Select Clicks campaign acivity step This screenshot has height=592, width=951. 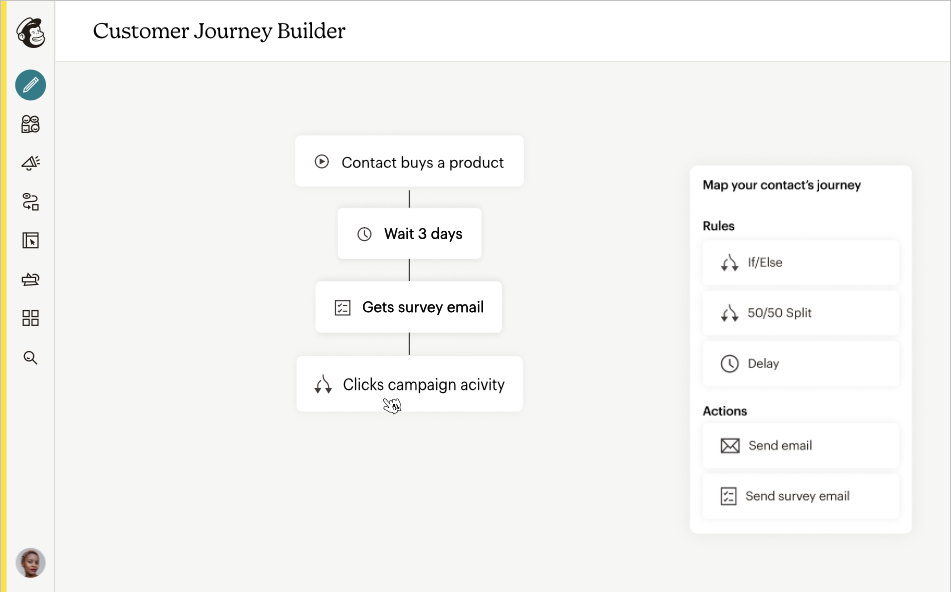click(409, 384)
